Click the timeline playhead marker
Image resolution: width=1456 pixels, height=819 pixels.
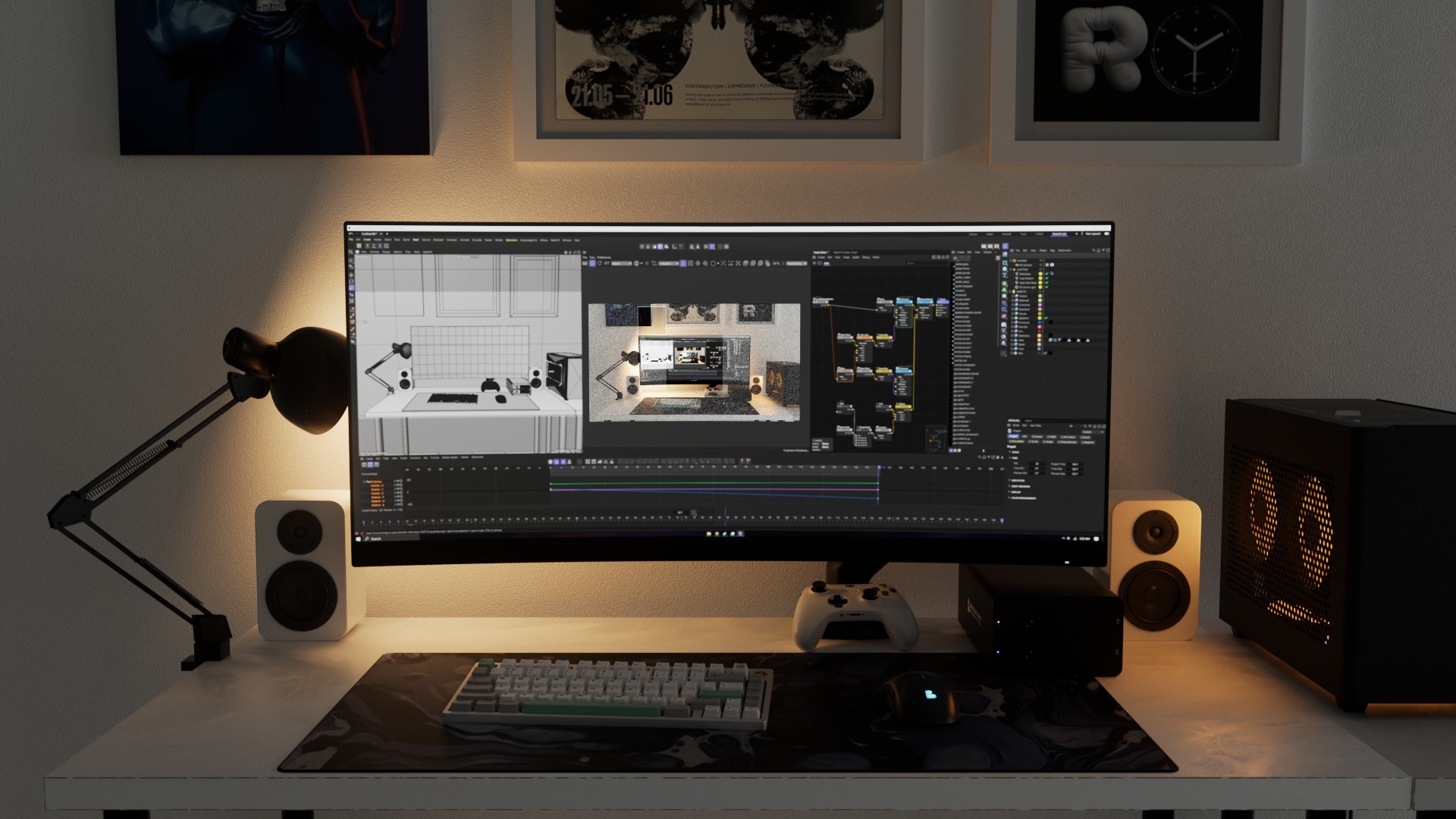(x=879, y=467)
